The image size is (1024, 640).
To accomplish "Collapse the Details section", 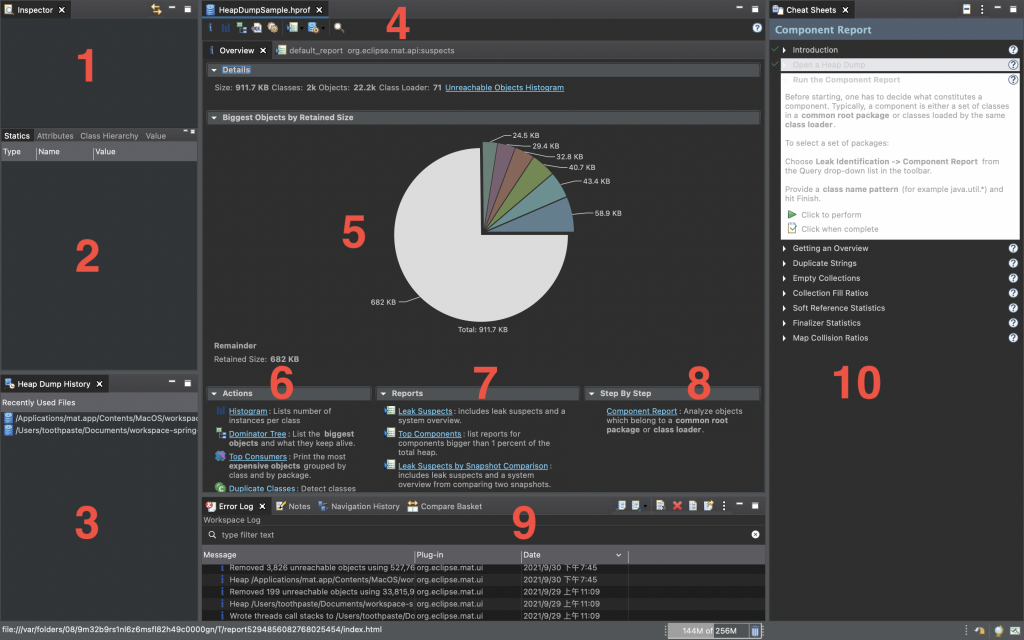I will (x=214, y=70).
